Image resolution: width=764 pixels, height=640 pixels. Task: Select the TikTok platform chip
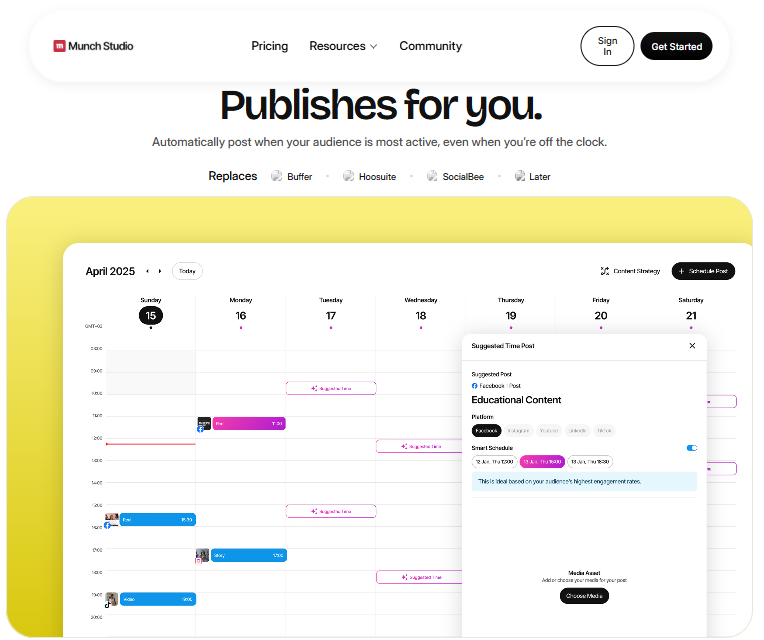click(x=604, y=431)
